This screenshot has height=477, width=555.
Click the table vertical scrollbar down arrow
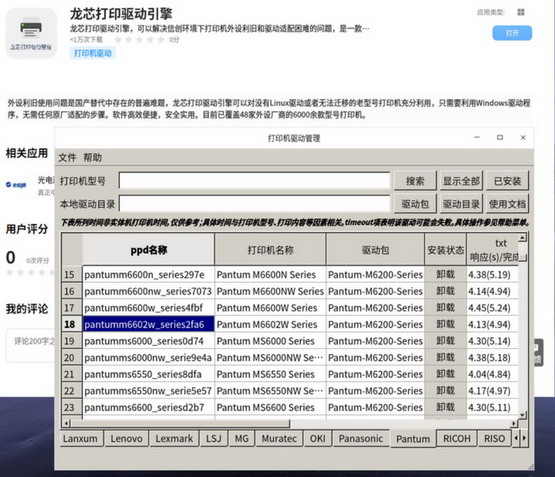[x=523, y=415]
